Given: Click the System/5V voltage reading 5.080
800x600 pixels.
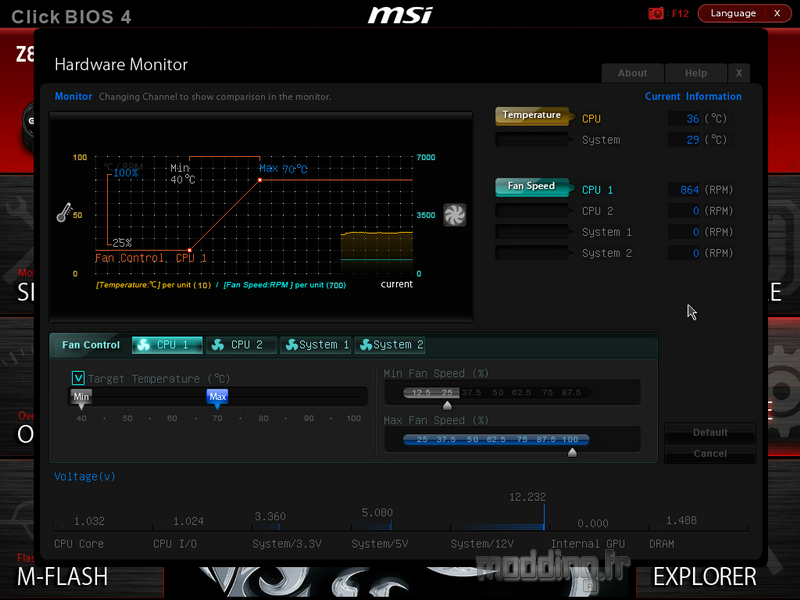Looking at the screenshot, I should (x=377, y=512).
